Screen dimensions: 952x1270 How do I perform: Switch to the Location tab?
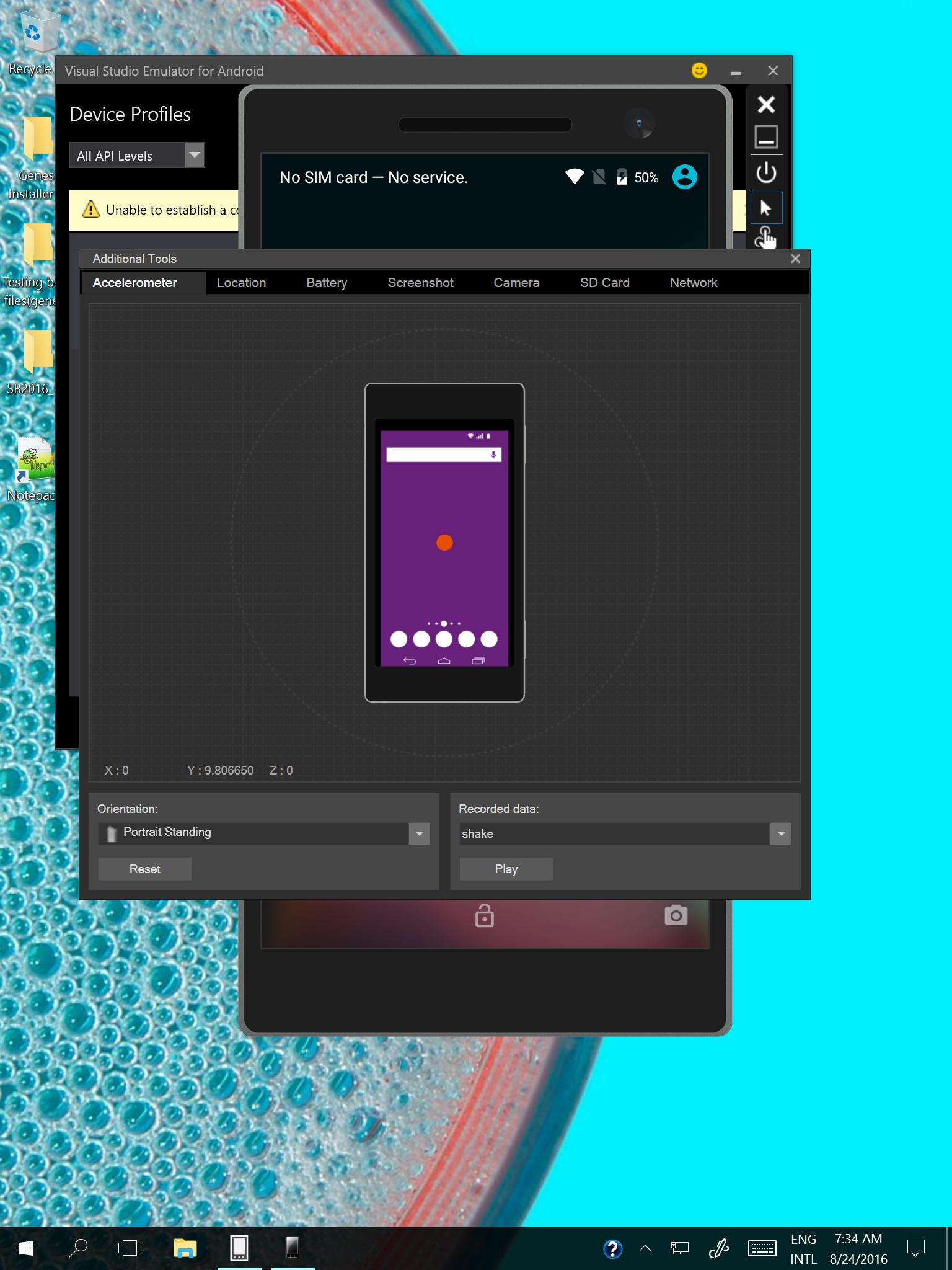(241, 283)
